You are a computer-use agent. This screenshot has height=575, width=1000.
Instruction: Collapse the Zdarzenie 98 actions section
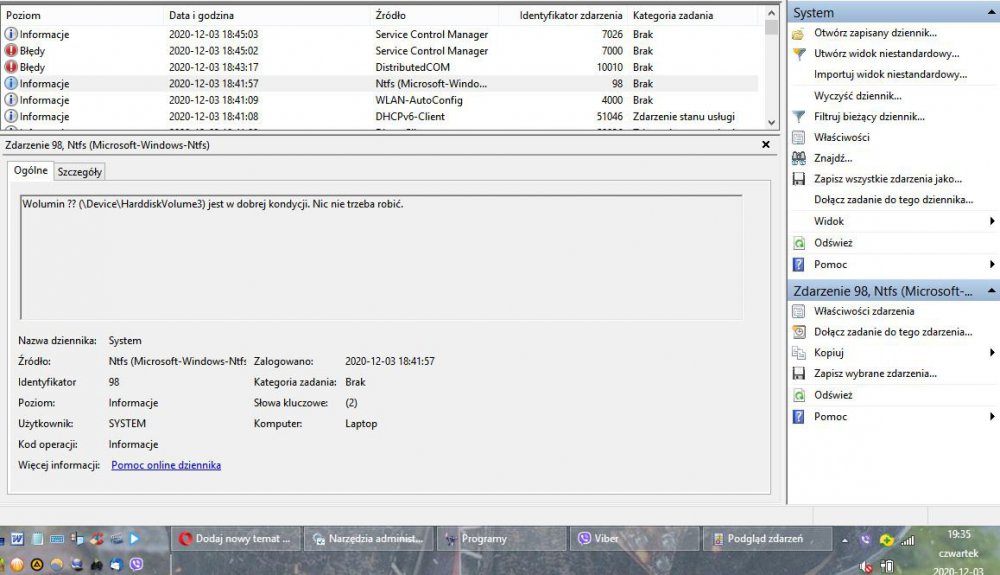click(992, 291)
